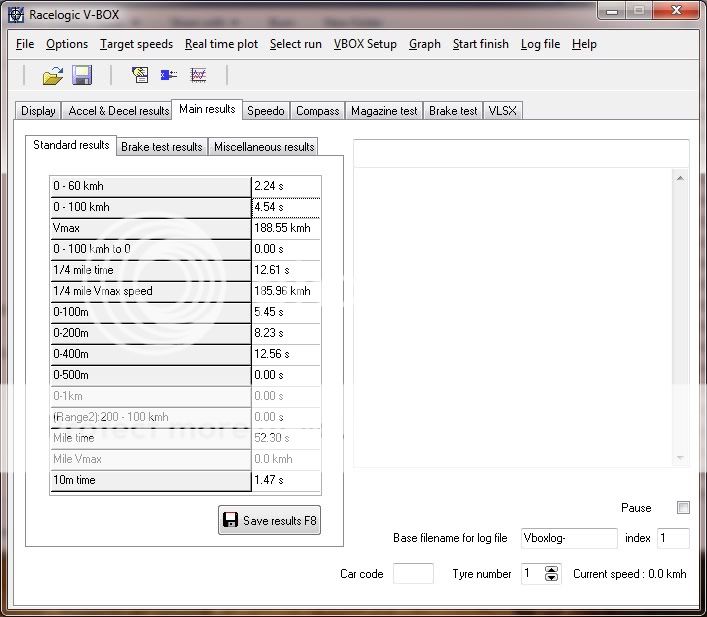707x617 pixels.
Task: Switch to the VLSX tab
Action: coord(503,111)
